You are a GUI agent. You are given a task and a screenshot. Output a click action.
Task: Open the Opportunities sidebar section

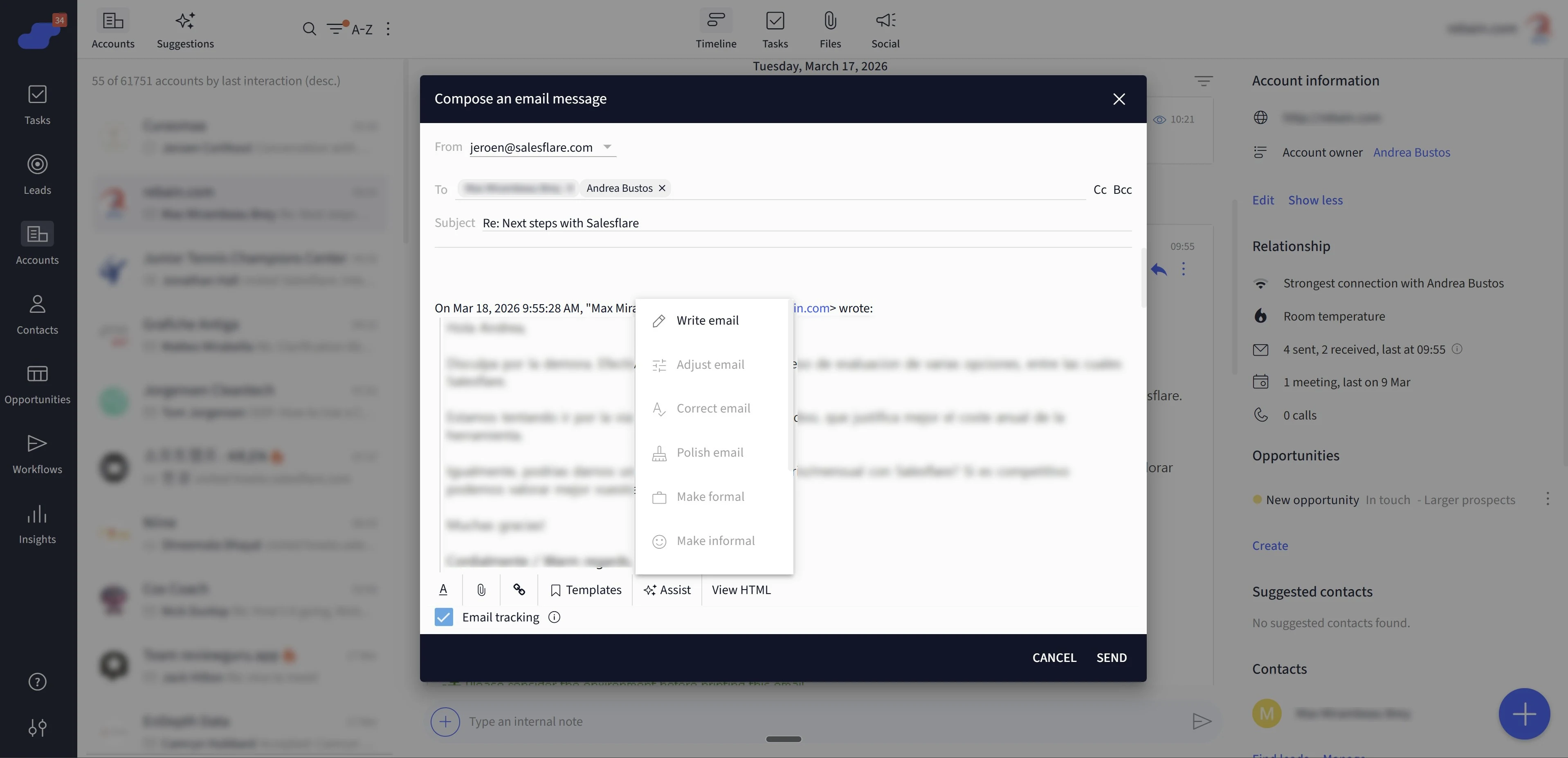(37, 384)
